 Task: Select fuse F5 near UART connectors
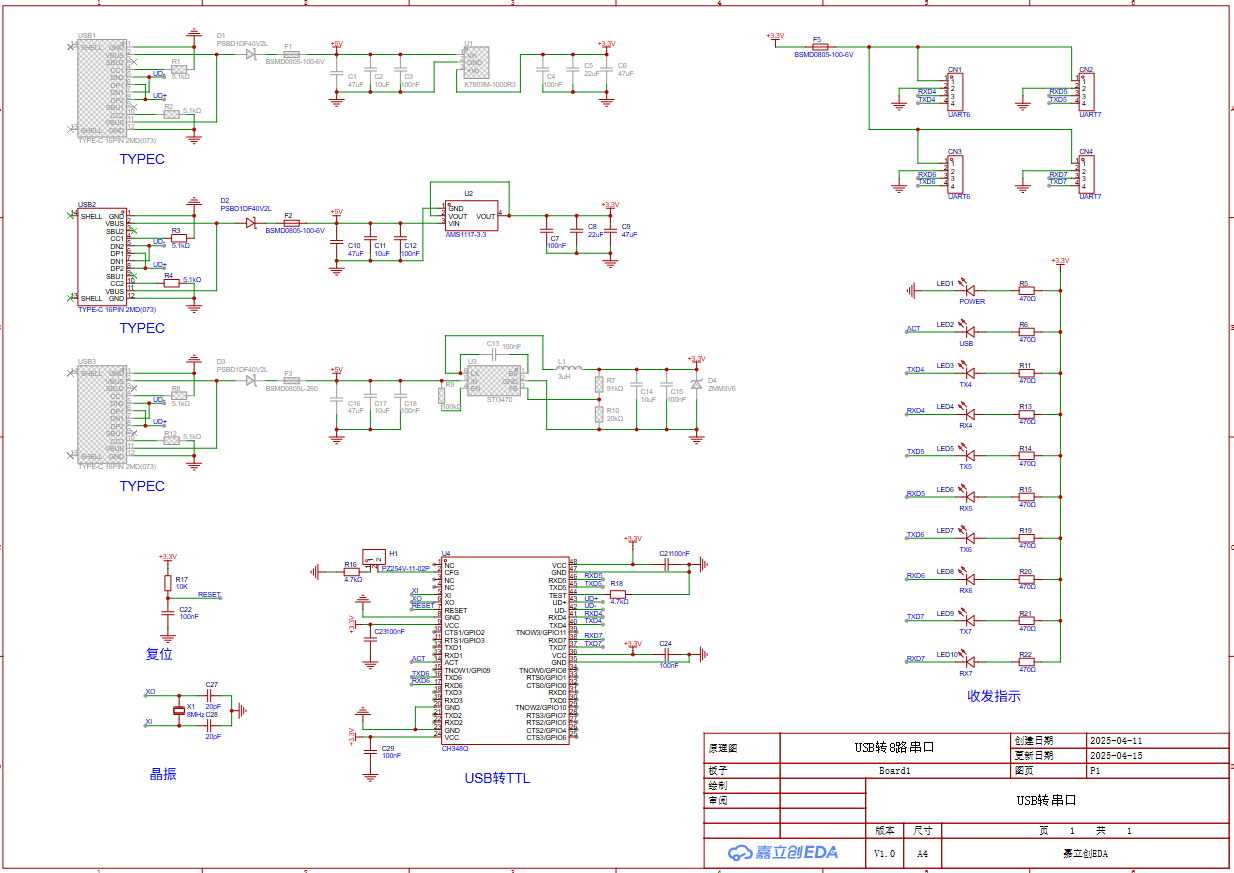coord(820,47)
